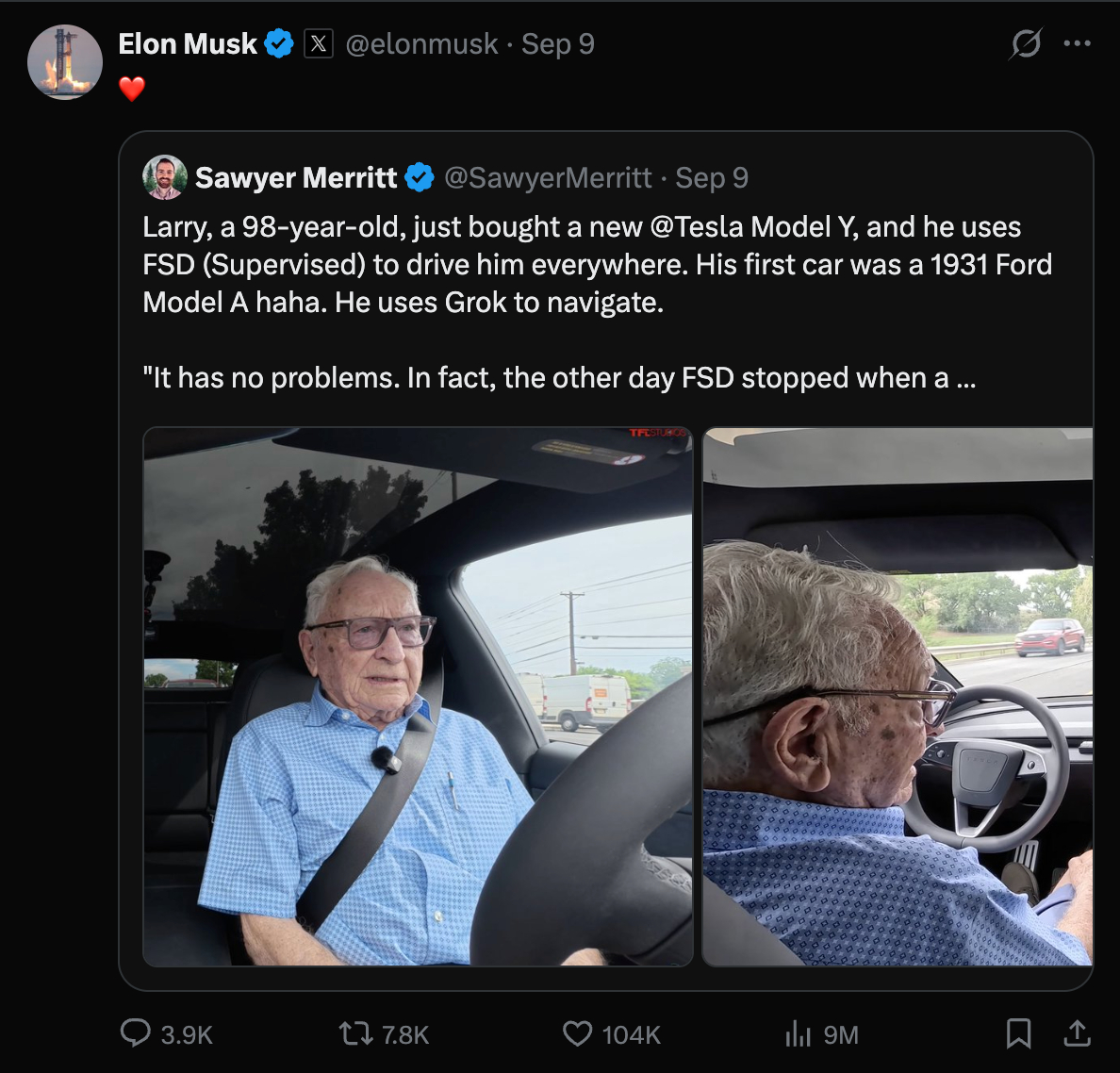Screen dimensions: 1120x1073
Task: Click the Grok explain icon
Action: click(x=1026, y=43)
